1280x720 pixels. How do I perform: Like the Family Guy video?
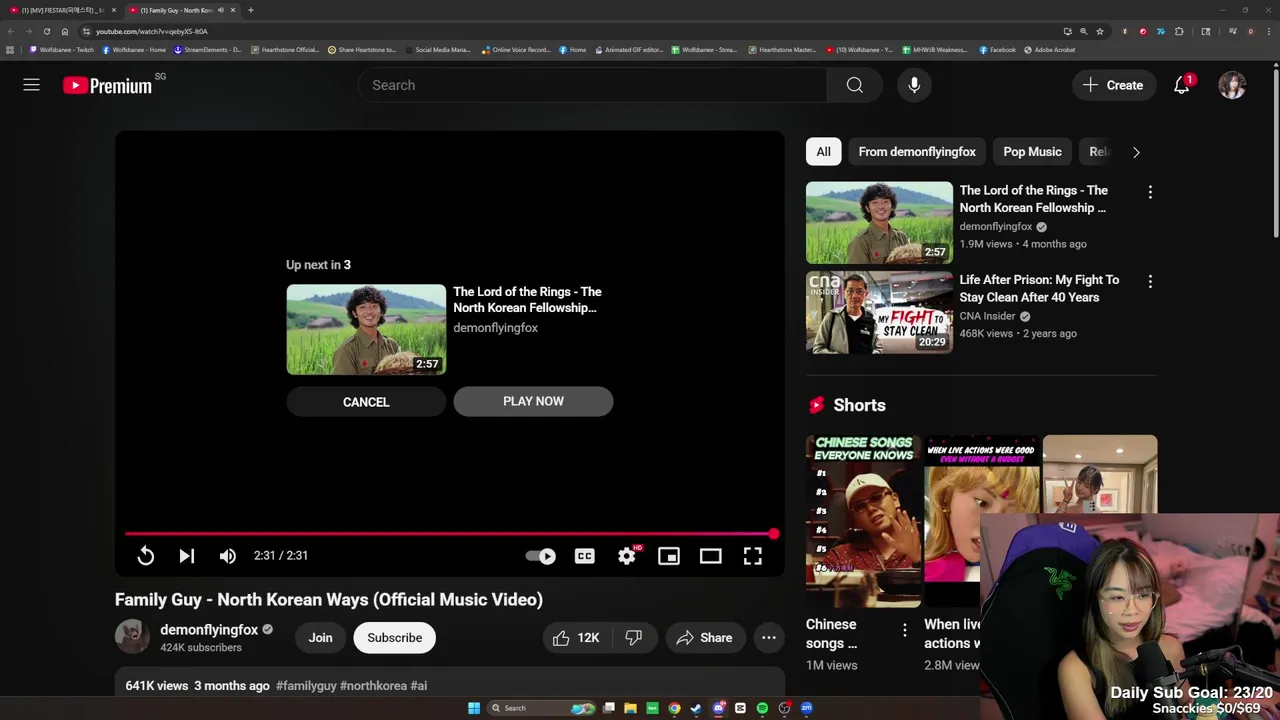click(x=577, y=637)
